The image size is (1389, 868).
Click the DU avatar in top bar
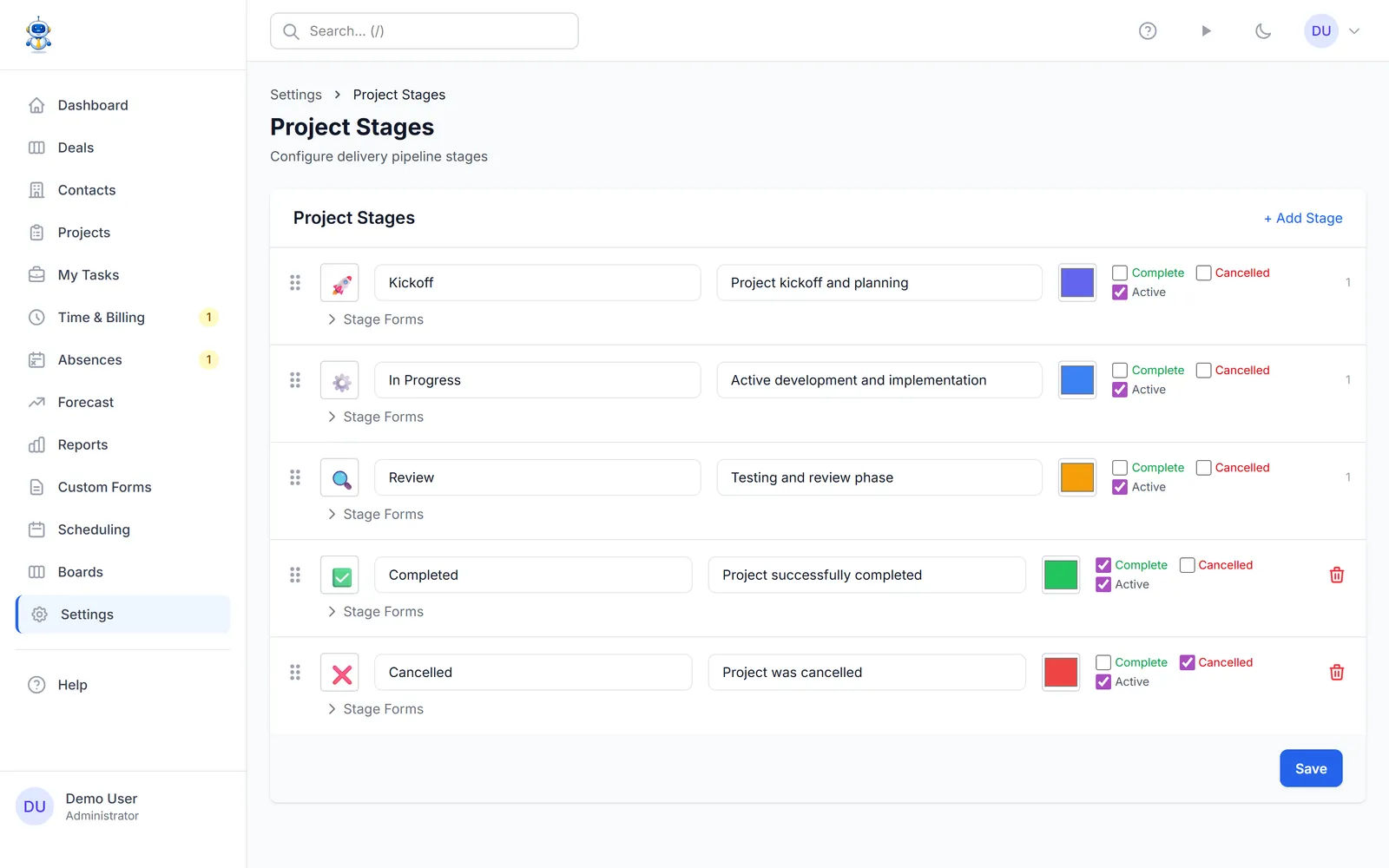click(1321, 31)
